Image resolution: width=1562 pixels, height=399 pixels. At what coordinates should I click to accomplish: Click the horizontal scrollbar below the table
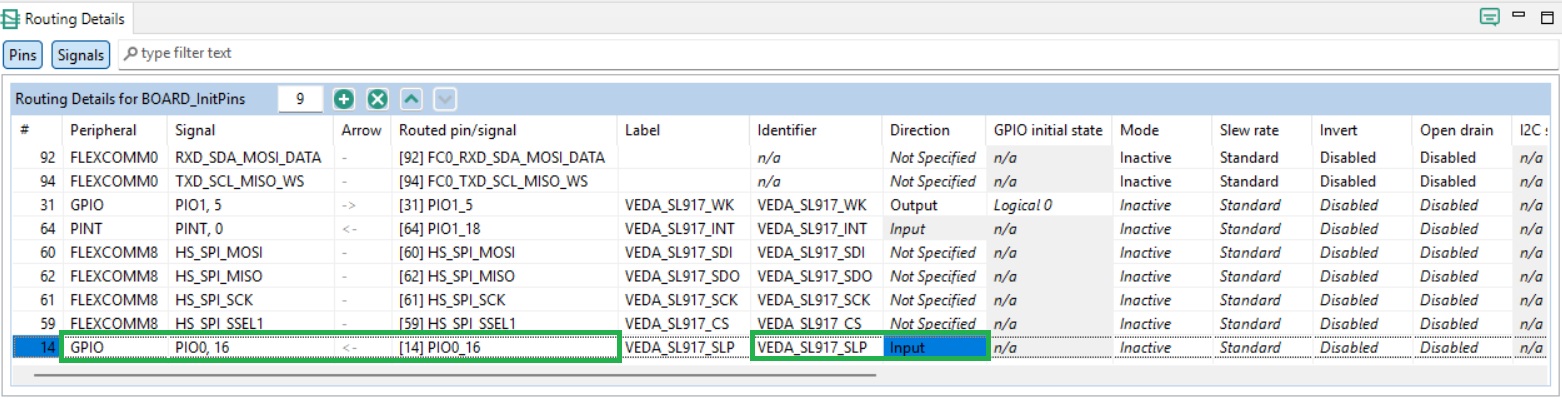coord(455,375)
